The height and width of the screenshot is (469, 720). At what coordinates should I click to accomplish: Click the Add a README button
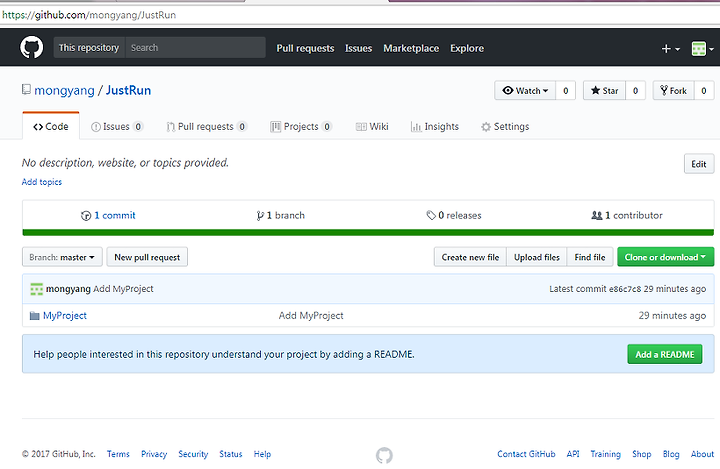tap(664, 354)
